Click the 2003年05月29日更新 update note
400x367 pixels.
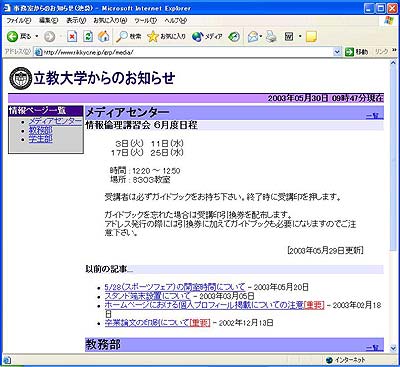click(x=325, y=250)
